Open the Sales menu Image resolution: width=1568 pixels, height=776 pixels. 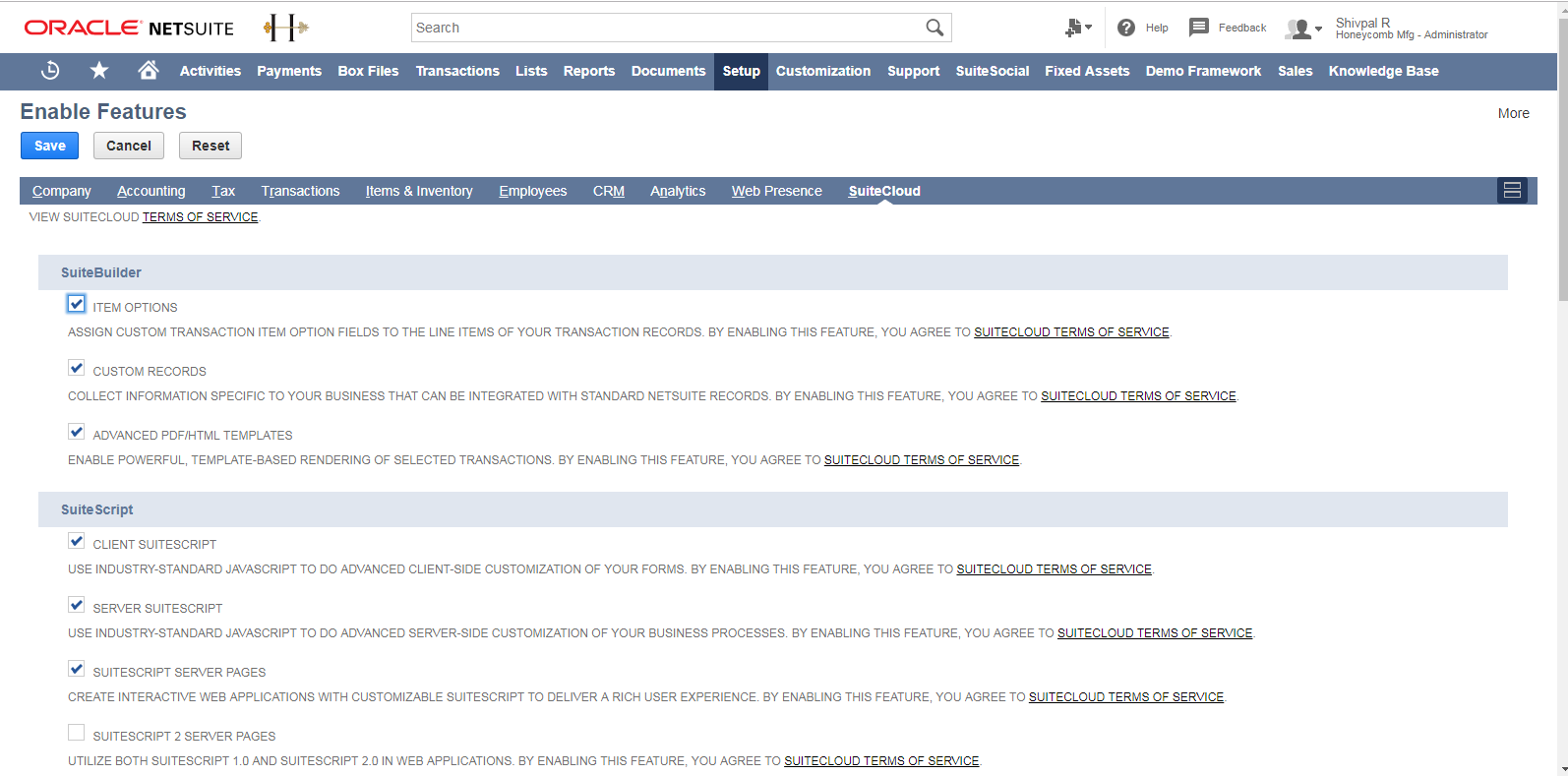point(1296,71)
